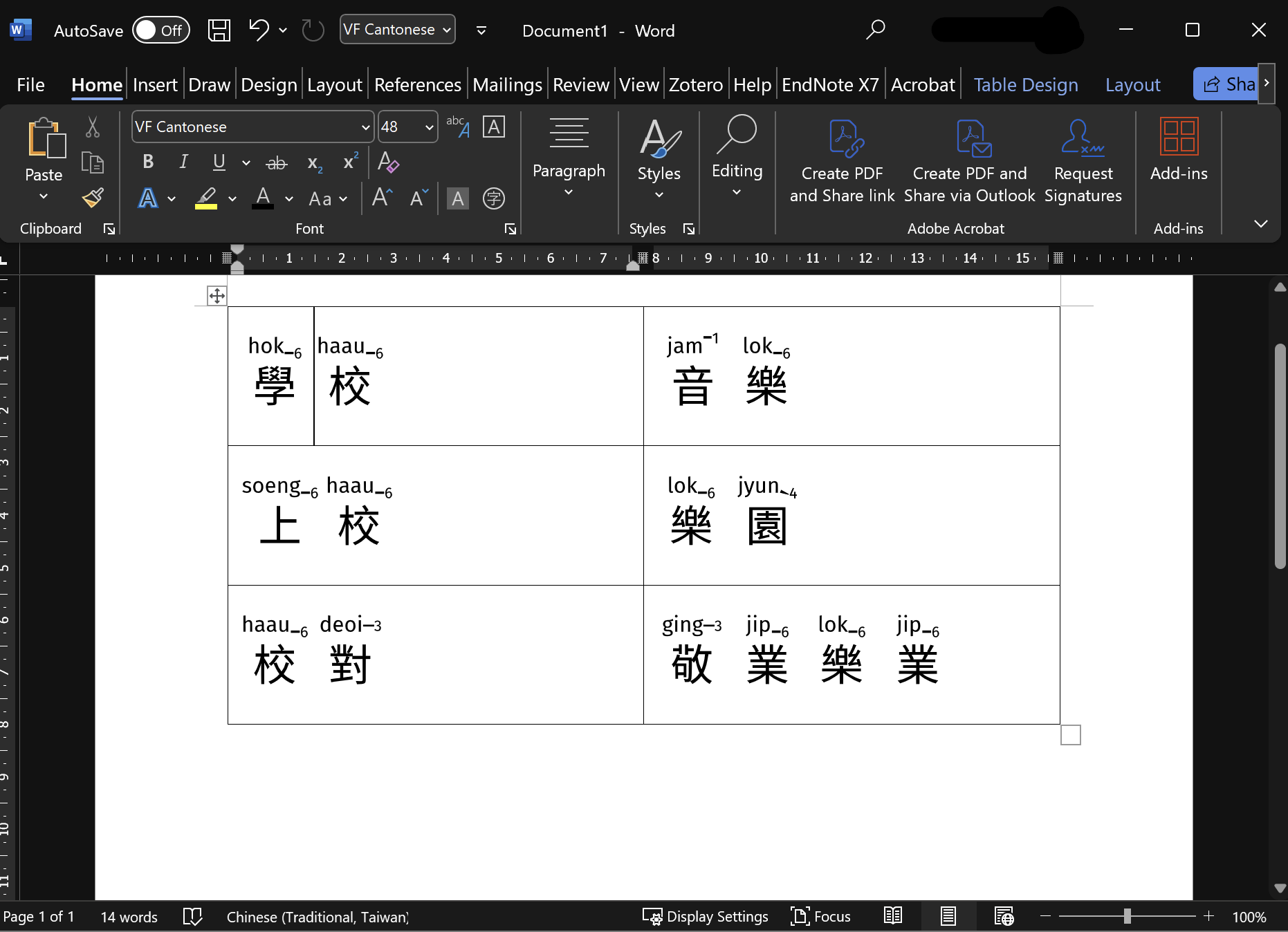Click the Format Painter brush icon
The width and height of the screenshot is (1288, 932).
pos(93,198)
